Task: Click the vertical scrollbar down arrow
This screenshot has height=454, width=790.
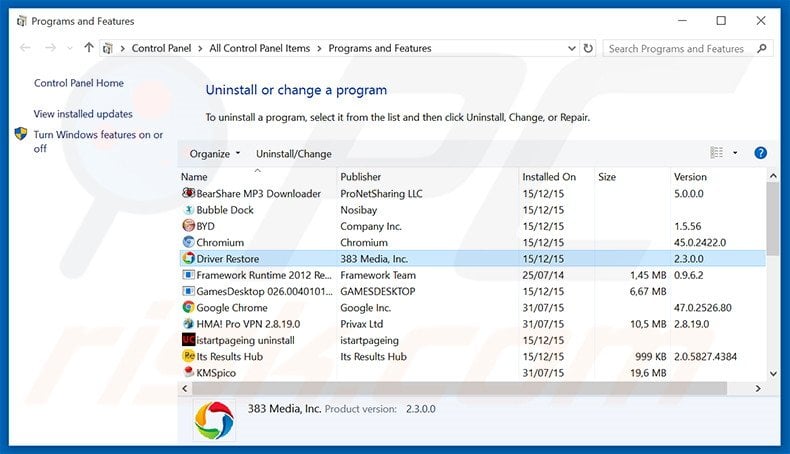Action: (773, 373)
